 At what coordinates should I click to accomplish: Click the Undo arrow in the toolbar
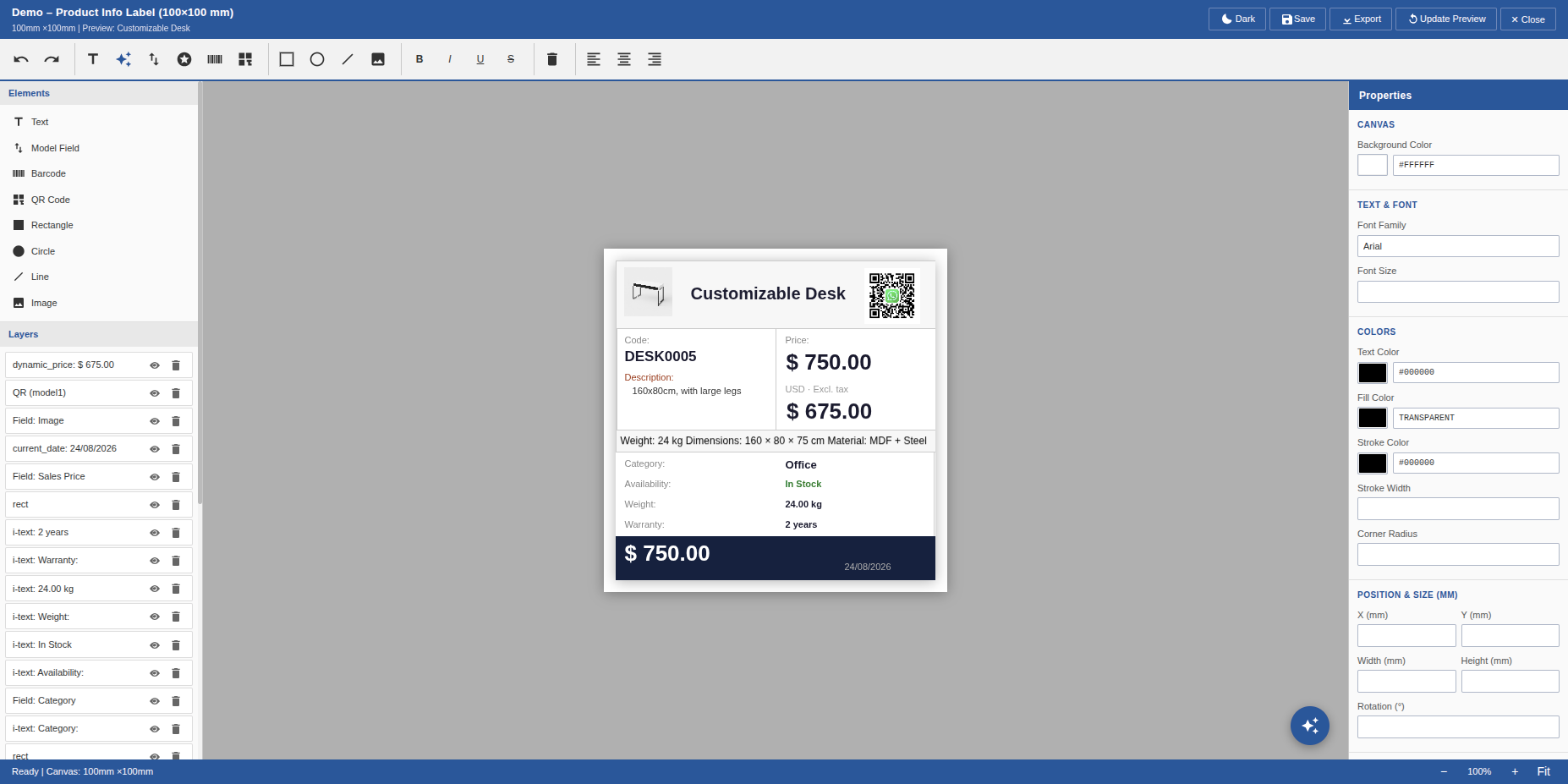click(21, 59)
